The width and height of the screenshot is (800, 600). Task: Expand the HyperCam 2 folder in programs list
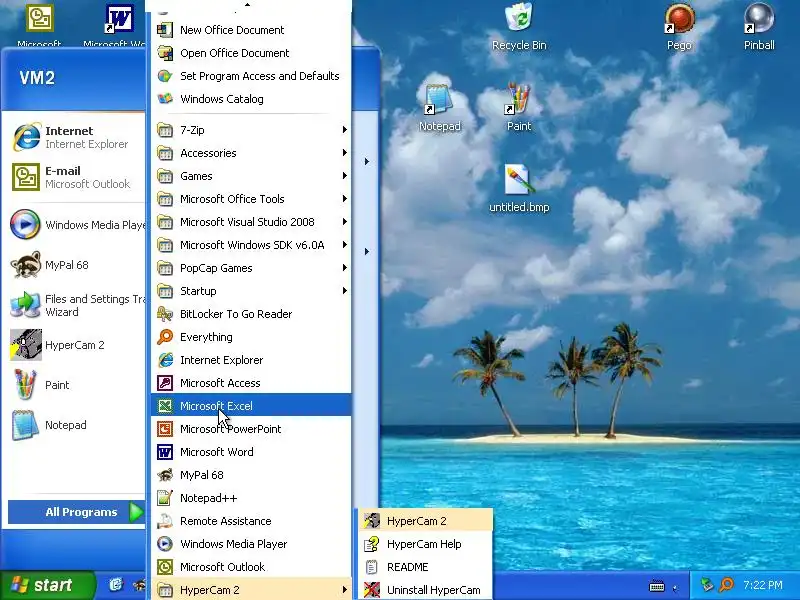[251, 589]
